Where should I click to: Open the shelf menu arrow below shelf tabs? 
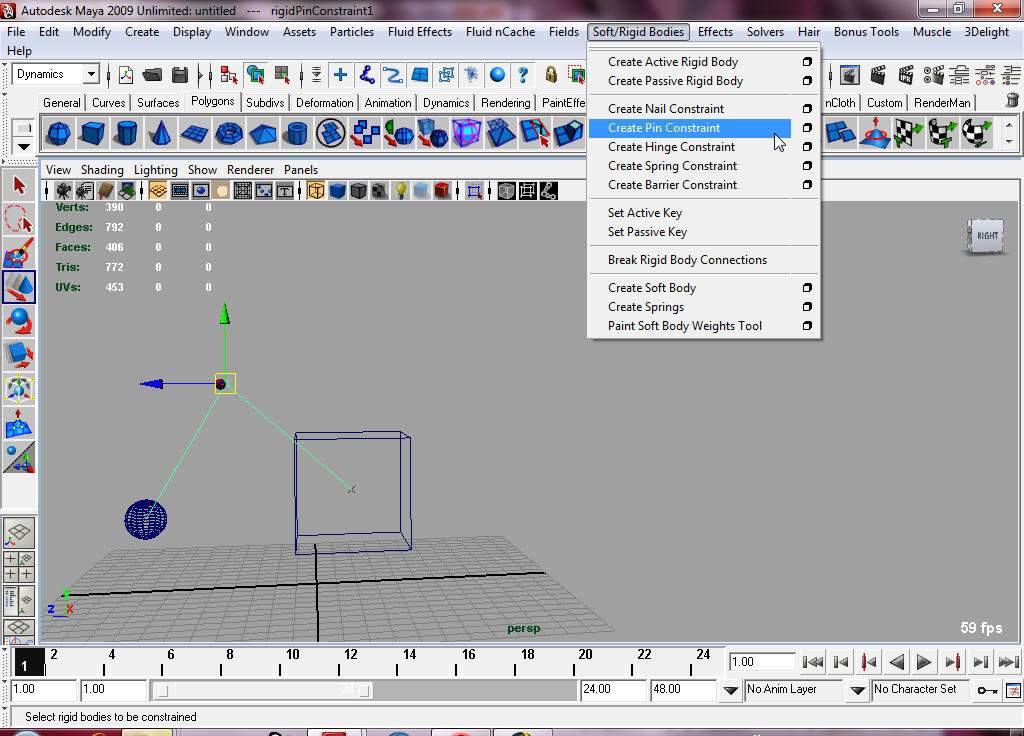click(x=24, y=146)
